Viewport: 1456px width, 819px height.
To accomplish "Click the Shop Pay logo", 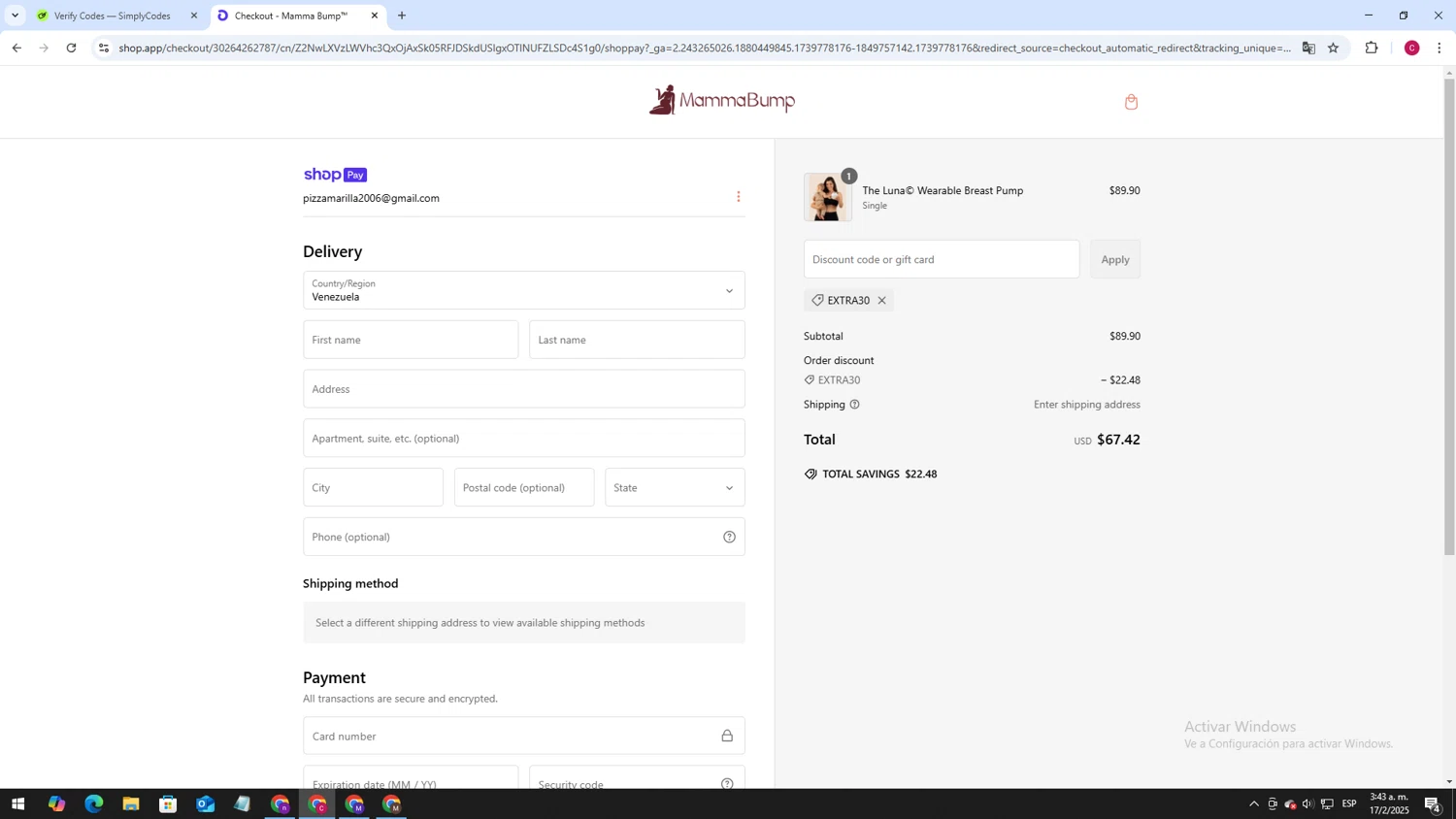I will [x=335, y=175].
